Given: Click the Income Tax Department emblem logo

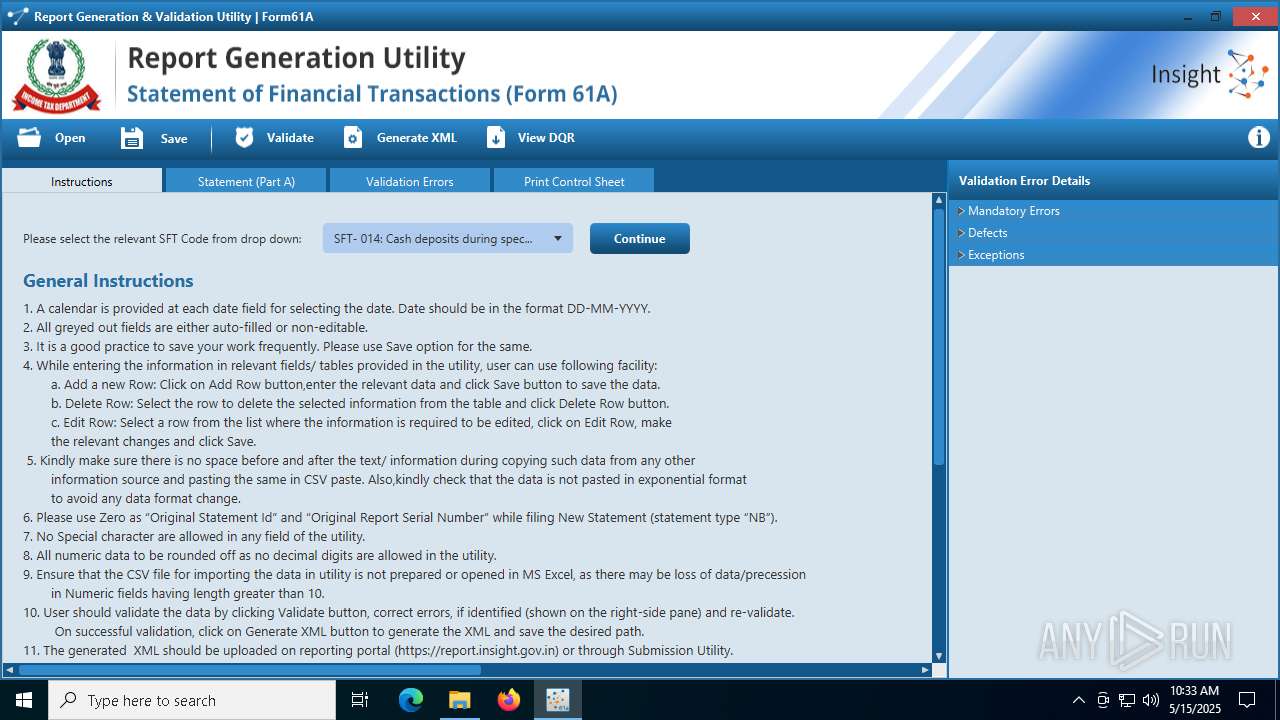Looking at the screenshot, I should [x=56, y=75].
